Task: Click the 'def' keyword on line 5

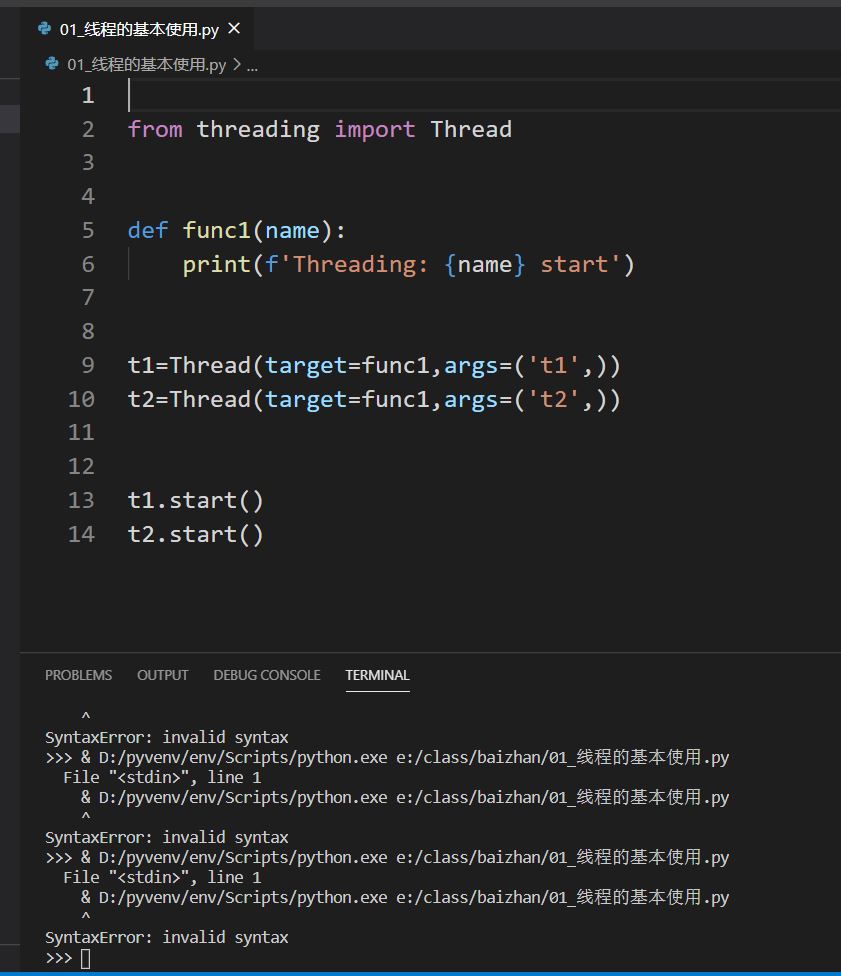Action: 148,230
